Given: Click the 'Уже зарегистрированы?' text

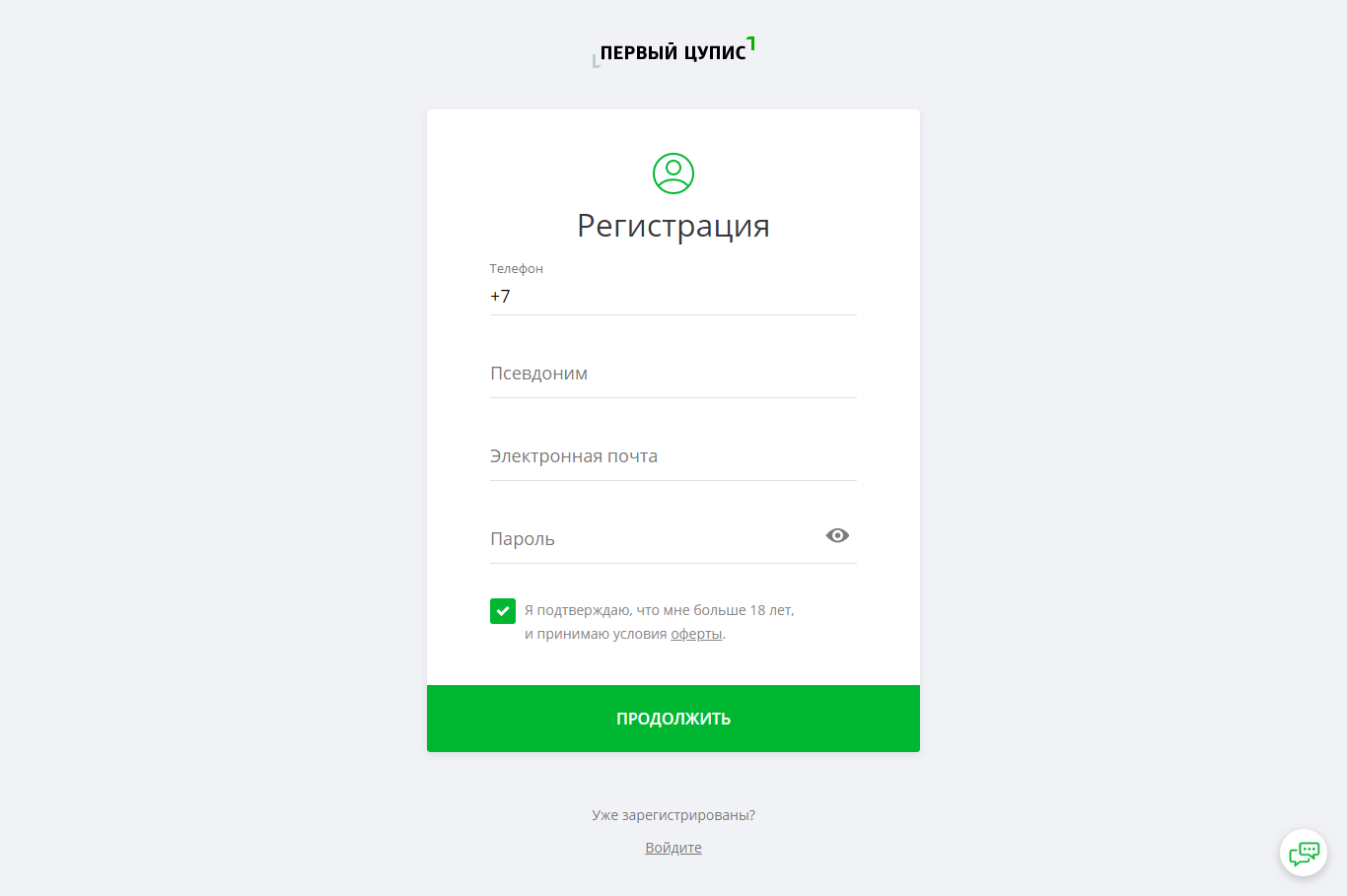Looking at the screenshot, I should [673, 815].
